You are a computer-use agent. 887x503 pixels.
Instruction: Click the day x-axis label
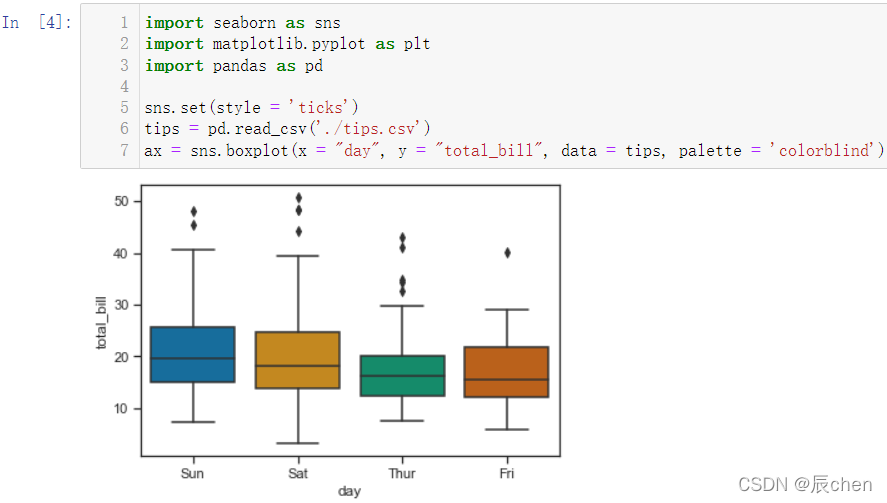(350, 491)
